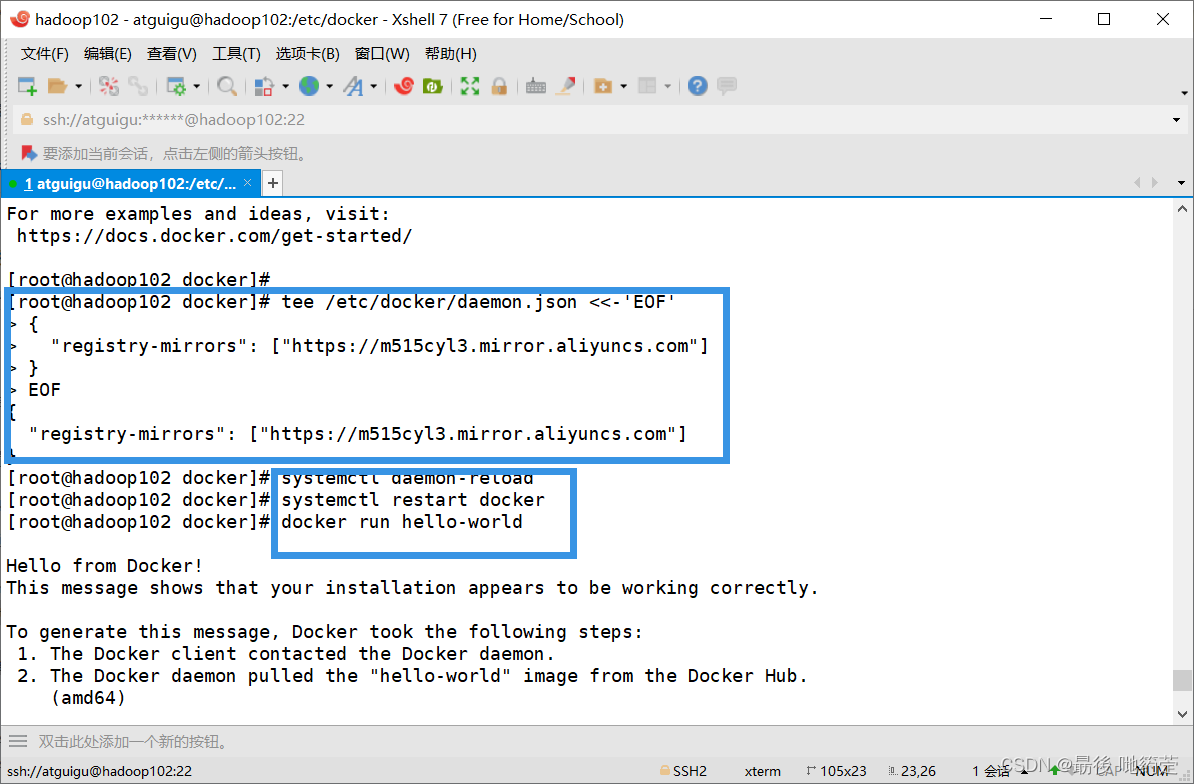
Task: Expand the Properties dropdown arrow
Action: pyautogui.click(x=196, y=87)
